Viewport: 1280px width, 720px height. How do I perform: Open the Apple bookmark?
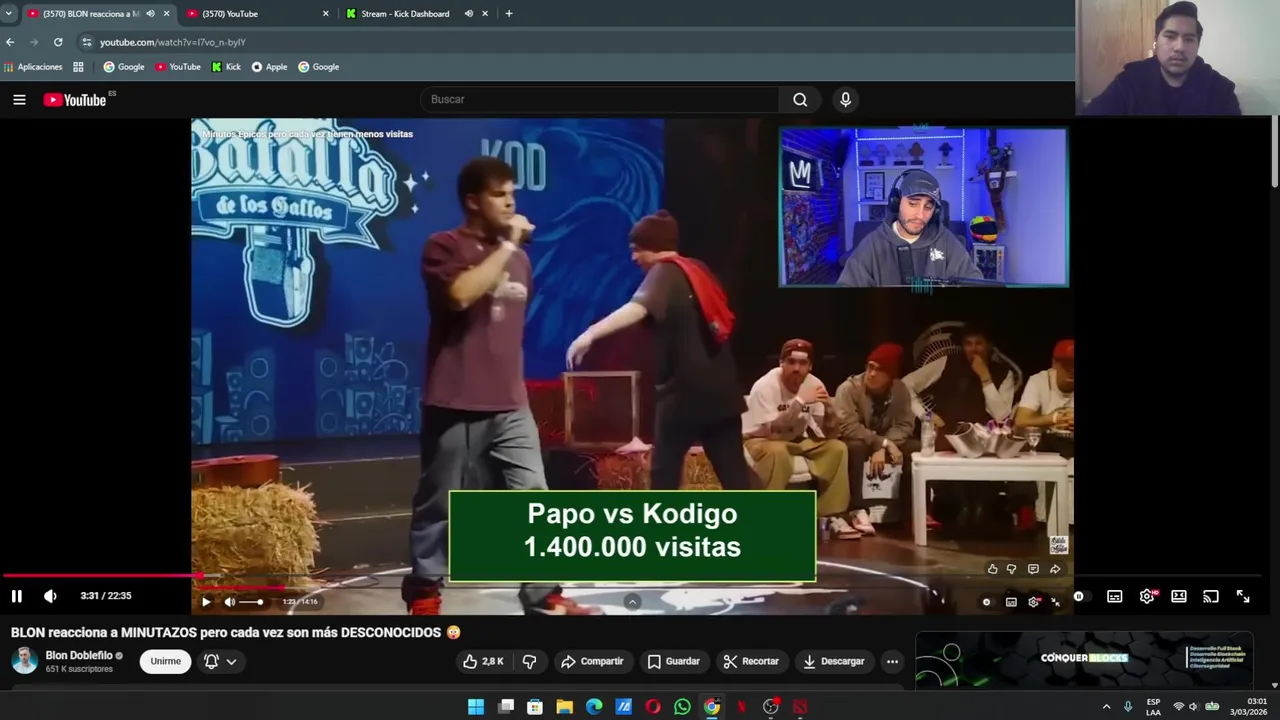[x=270, y=67]
